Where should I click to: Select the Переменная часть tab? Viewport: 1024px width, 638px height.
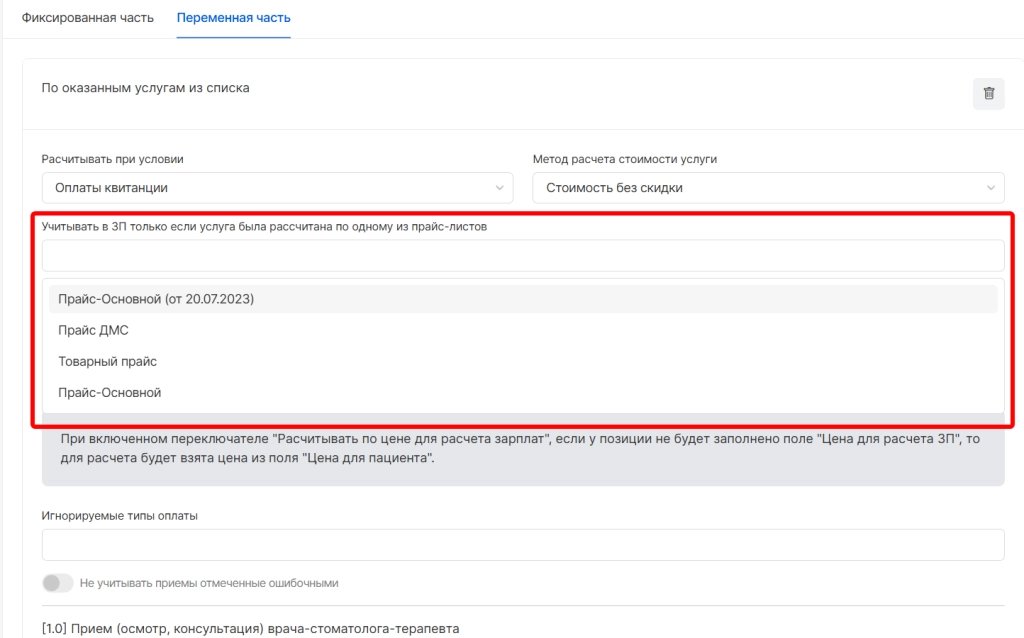(233, 18)
